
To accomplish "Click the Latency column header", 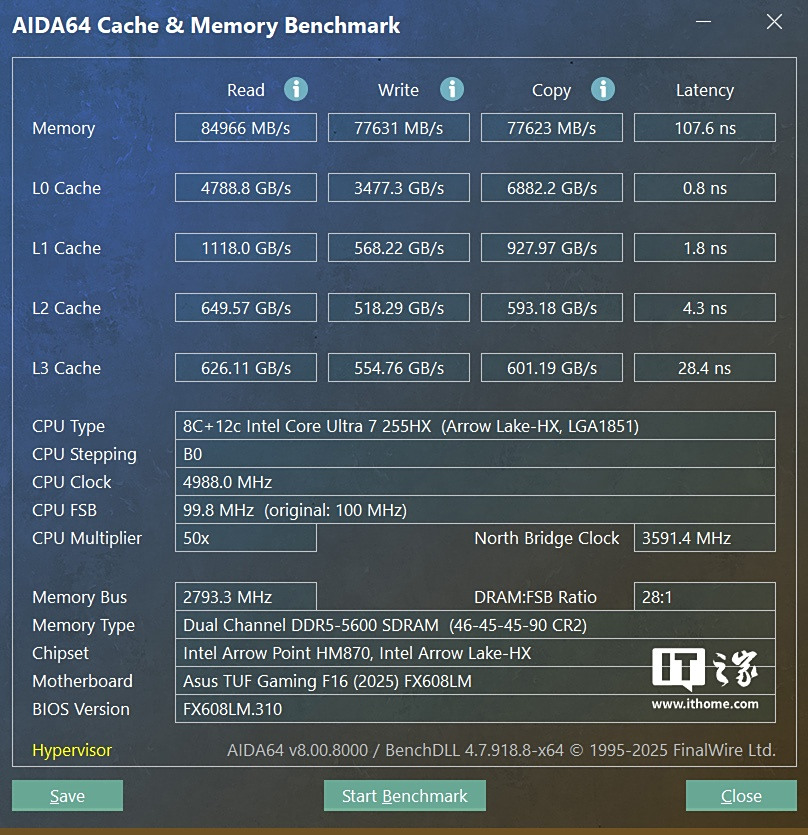I will [x=705, y=90].
